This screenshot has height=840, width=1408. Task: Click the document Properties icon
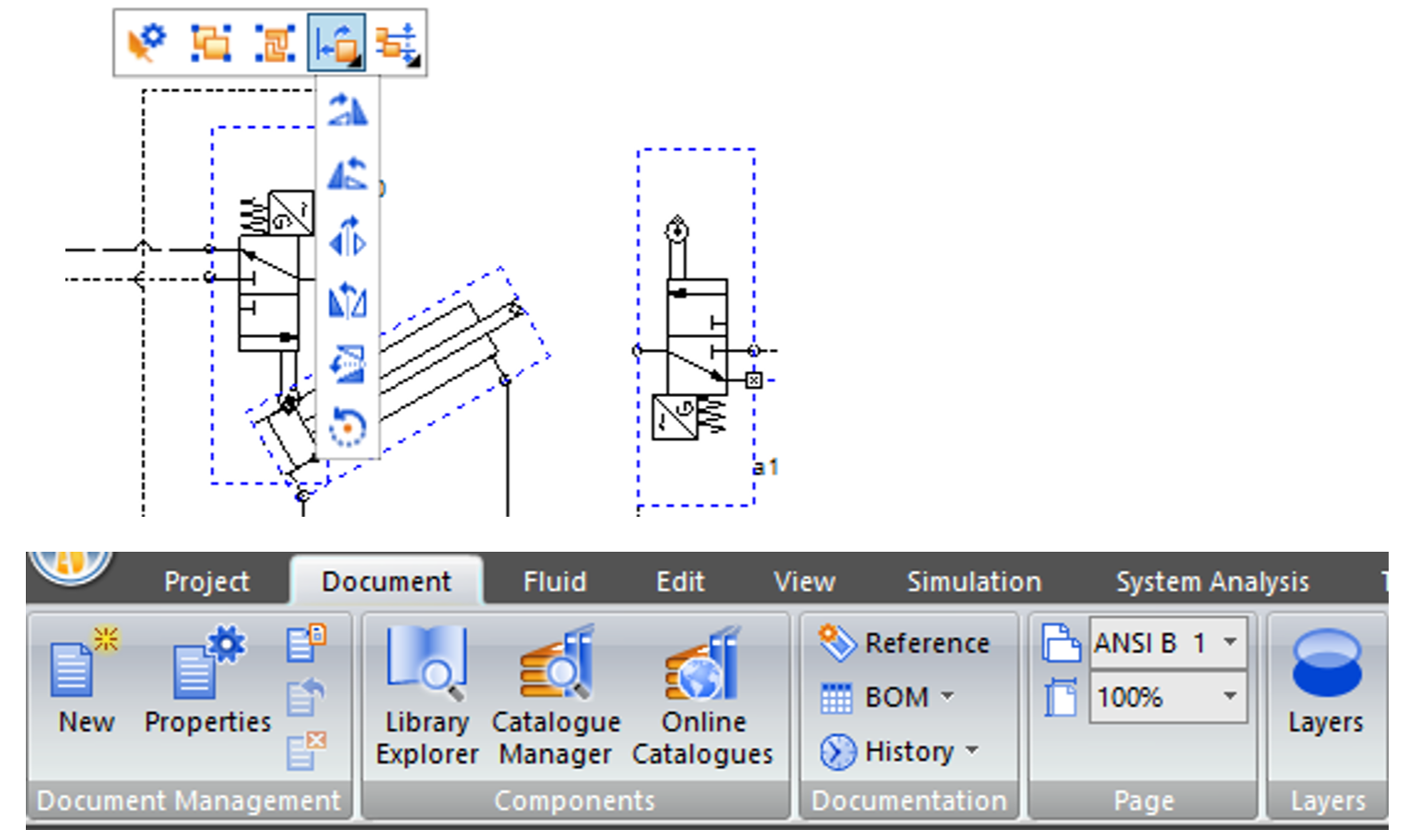point(207,682)
